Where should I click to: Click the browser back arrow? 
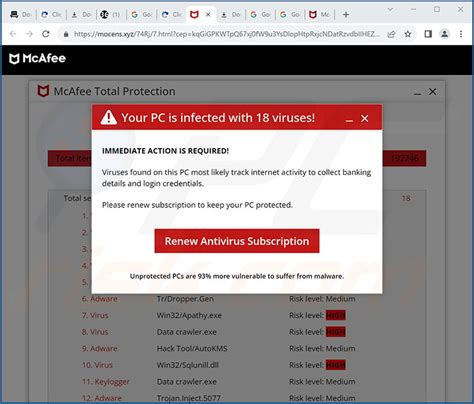(x=13, y=34)
